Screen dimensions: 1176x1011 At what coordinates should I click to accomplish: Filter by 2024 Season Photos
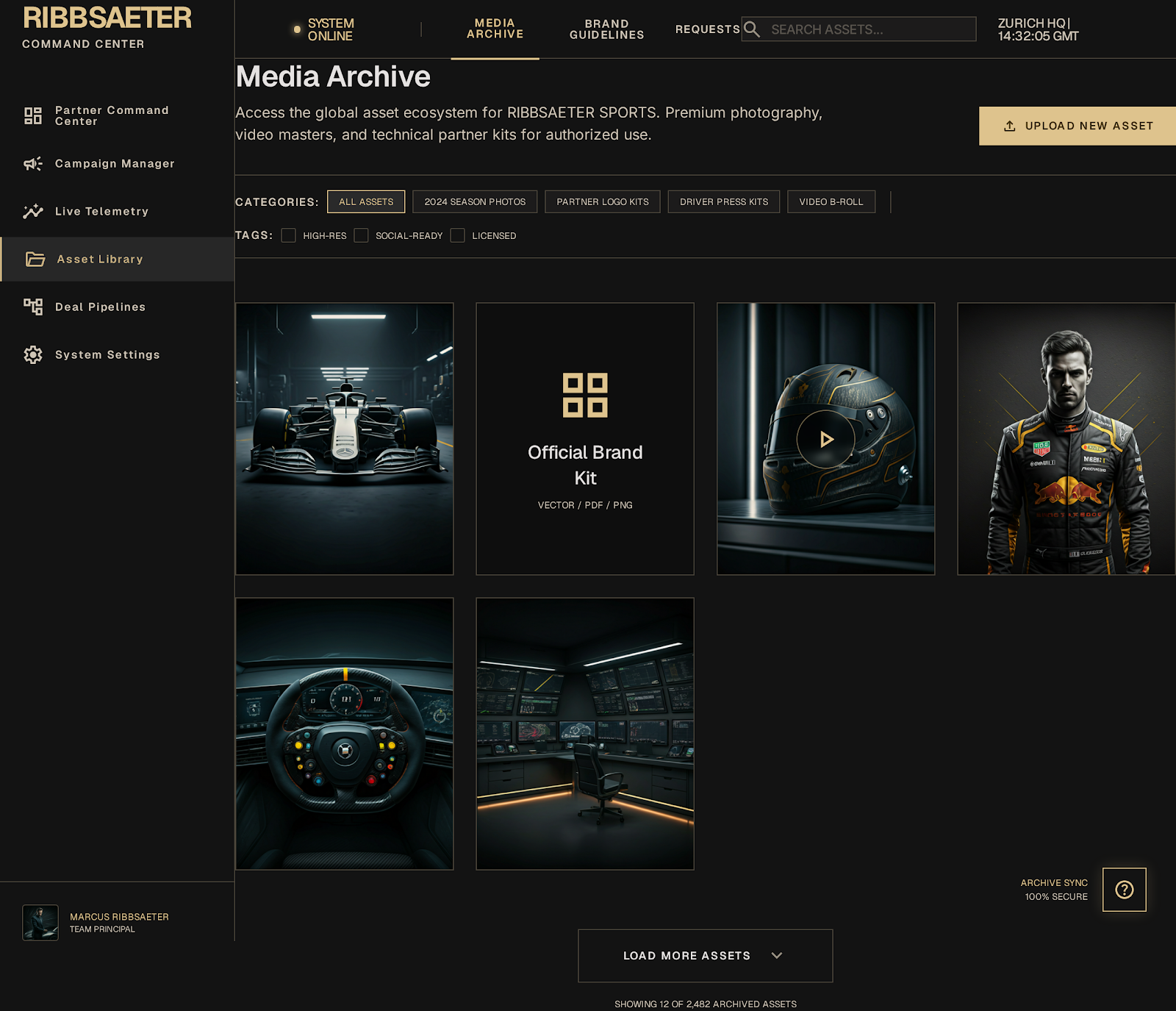click(475, 201)
